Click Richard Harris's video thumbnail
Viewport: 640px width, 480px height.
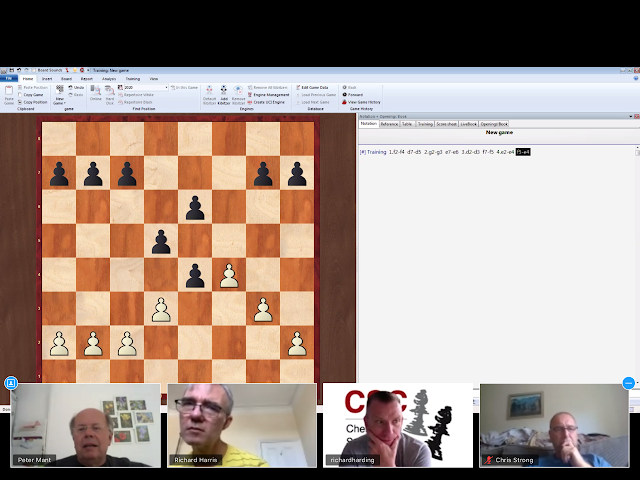[x=242, y=425]
